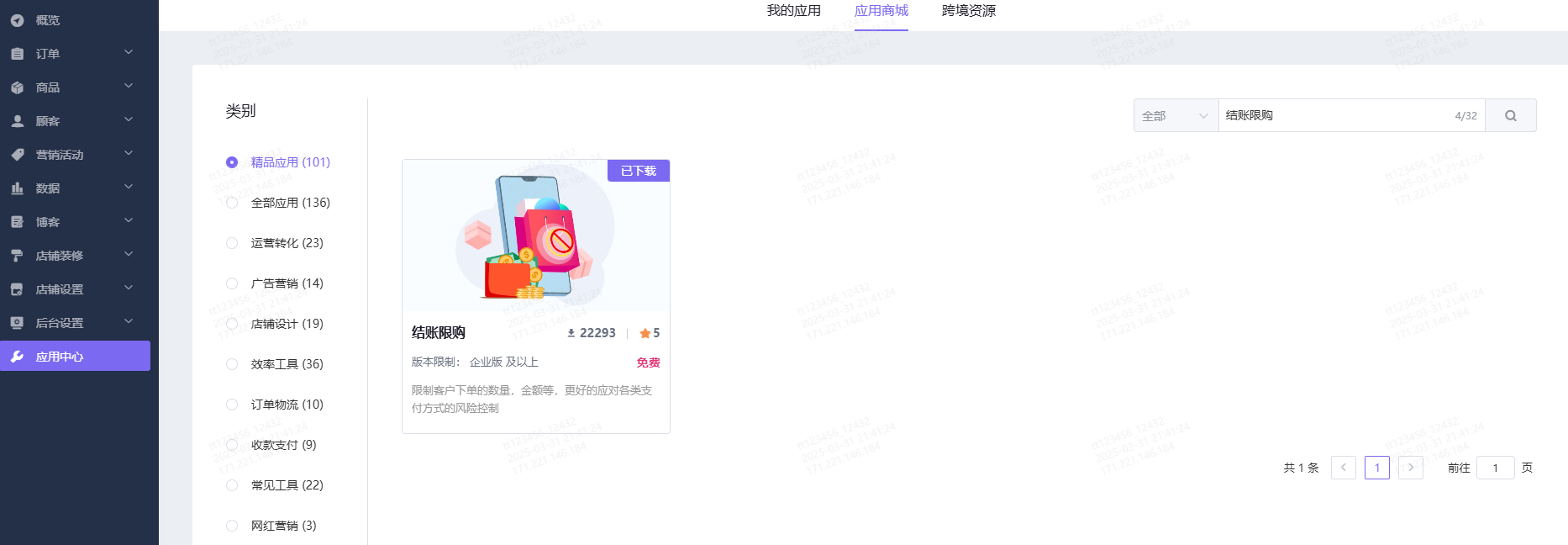
Task: Click the 顾客 customer person icon
Action: (17, 121)
